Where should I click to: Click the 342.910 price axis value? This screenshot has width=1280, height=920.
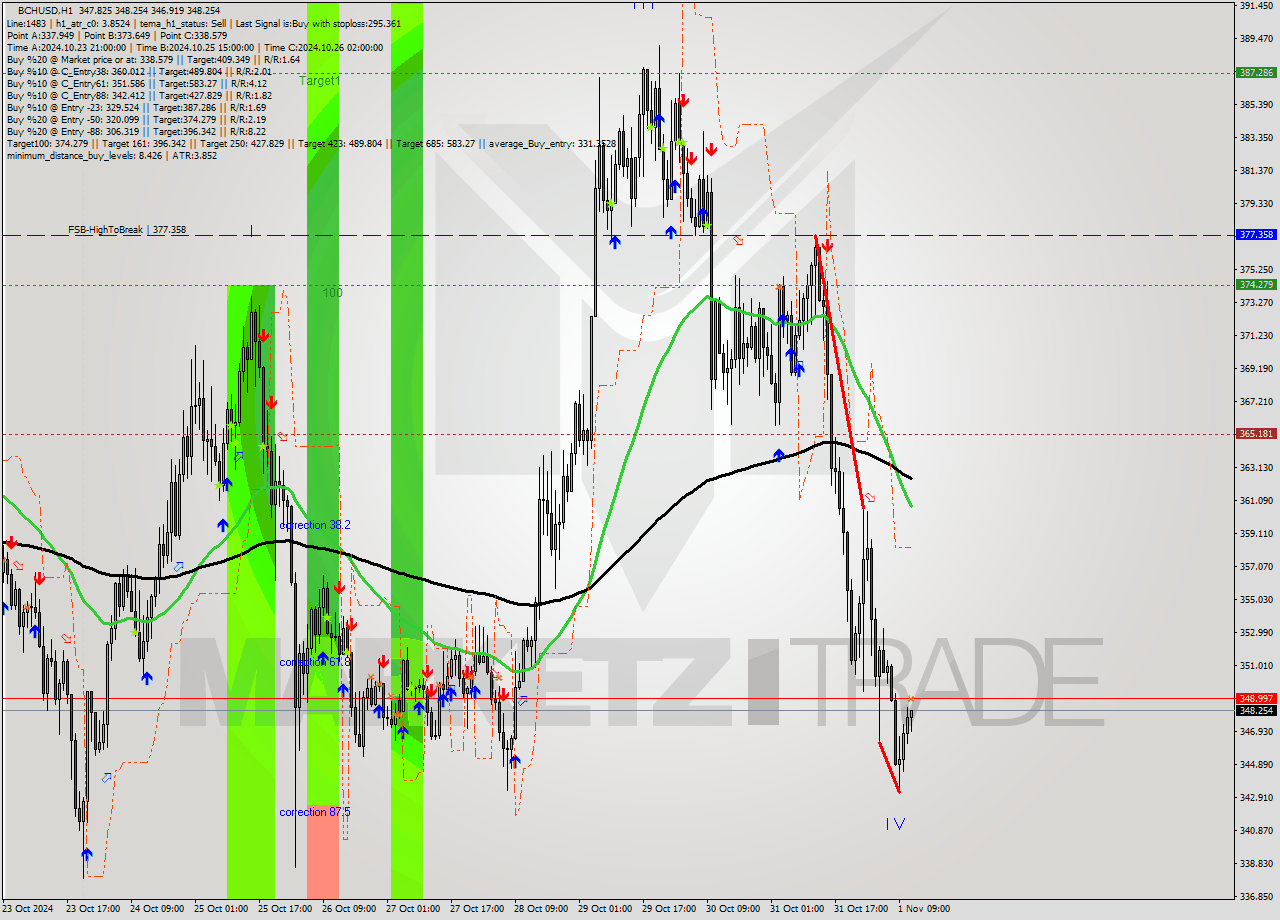click(x=1256, y=798)
